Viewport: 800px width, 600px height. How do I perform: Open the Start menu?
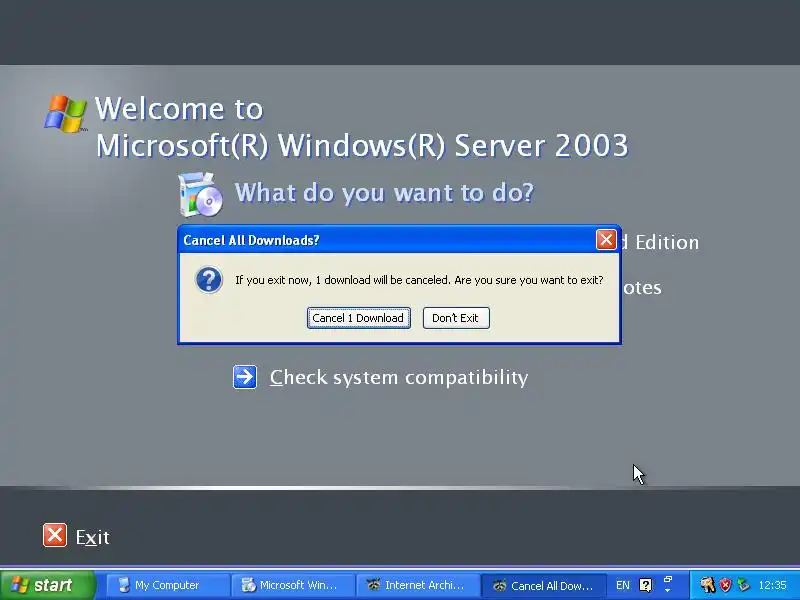[x=48, y=585]
